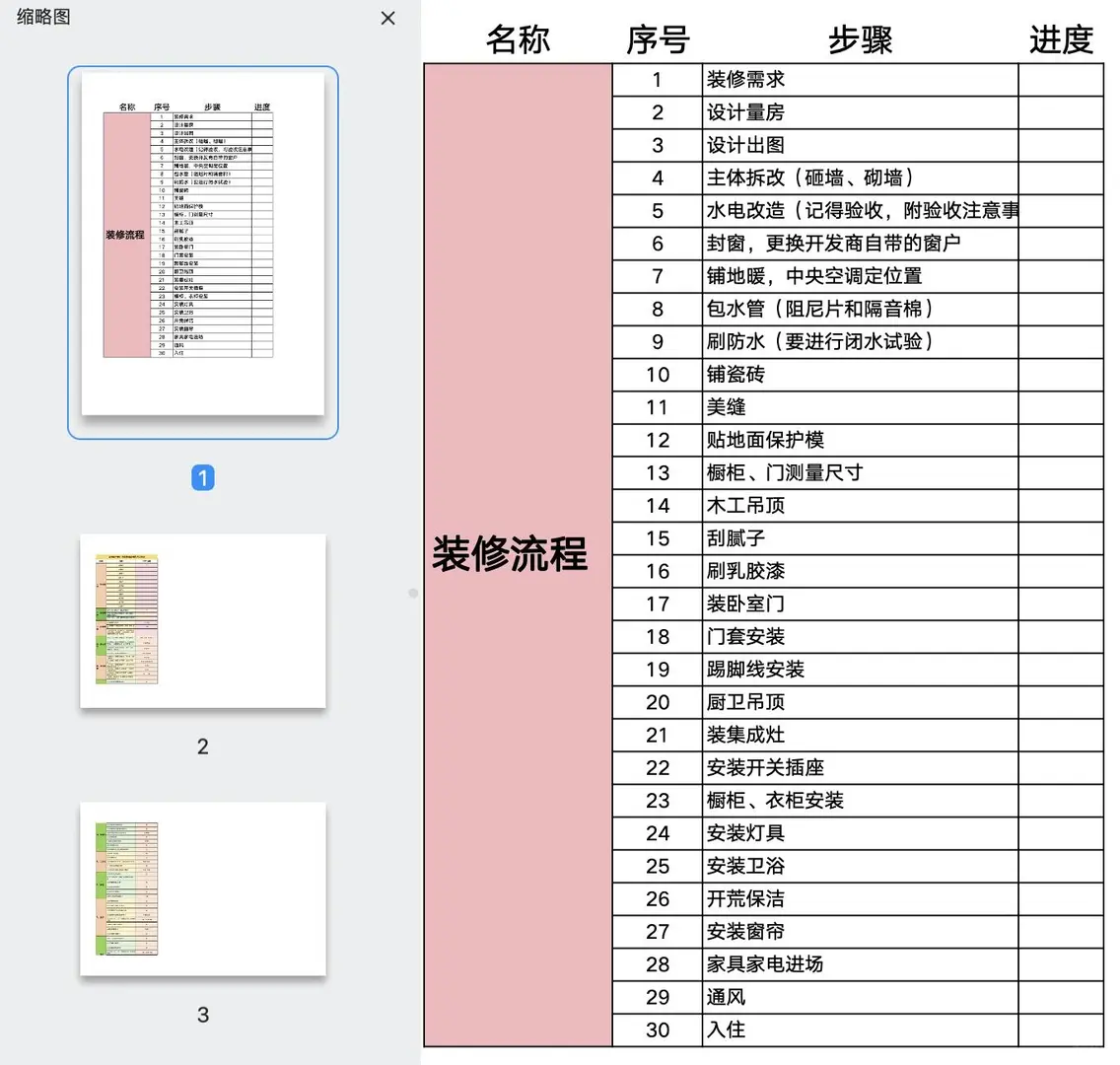Select the 名称 column header
Viewport: 1120px width, 1065px height.
tap(516, 39)
